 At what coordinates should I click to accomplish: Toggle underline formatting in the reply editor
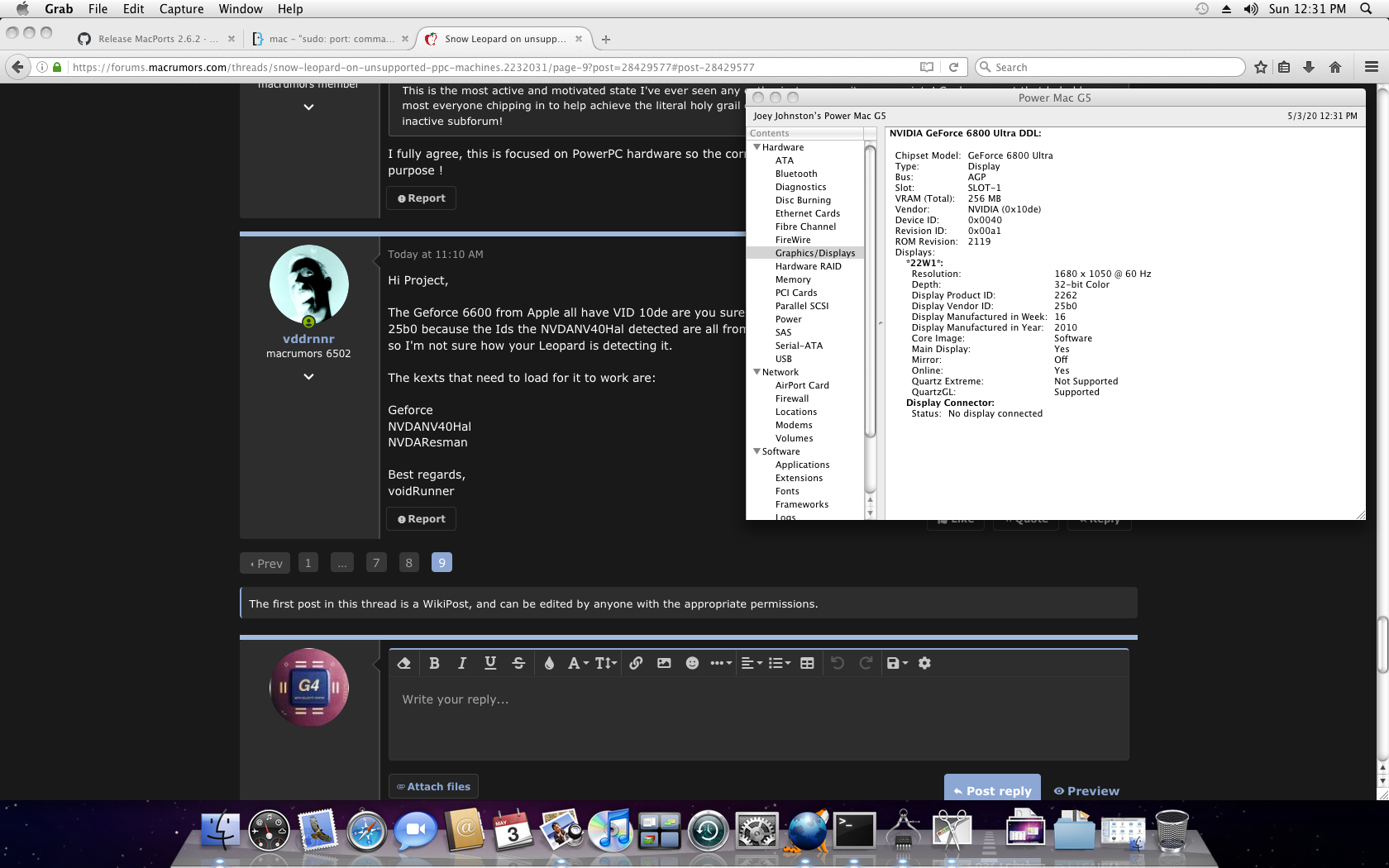pos(490,663)
